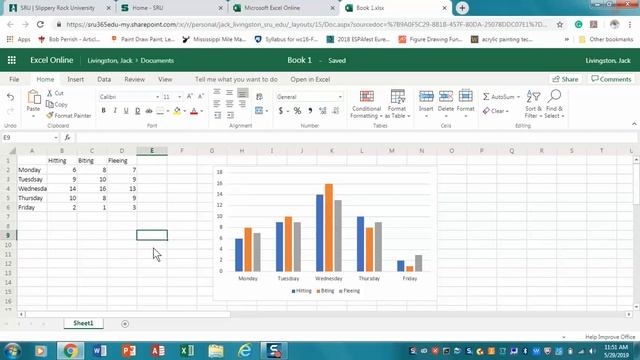Open Format as Table menu
The height and width of the screenshot is (360, 640).
tap(397, 104)
